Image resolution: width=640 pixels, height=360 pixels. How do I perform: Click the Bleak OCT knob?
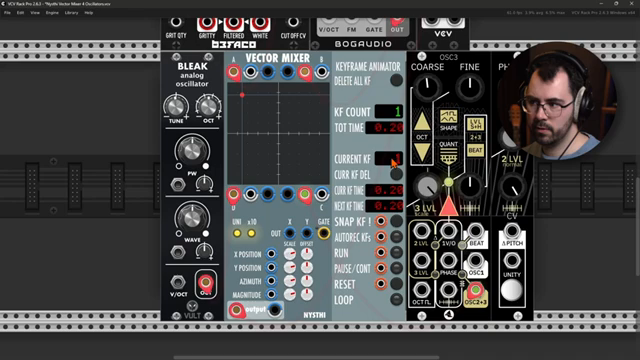pos(208,107)
